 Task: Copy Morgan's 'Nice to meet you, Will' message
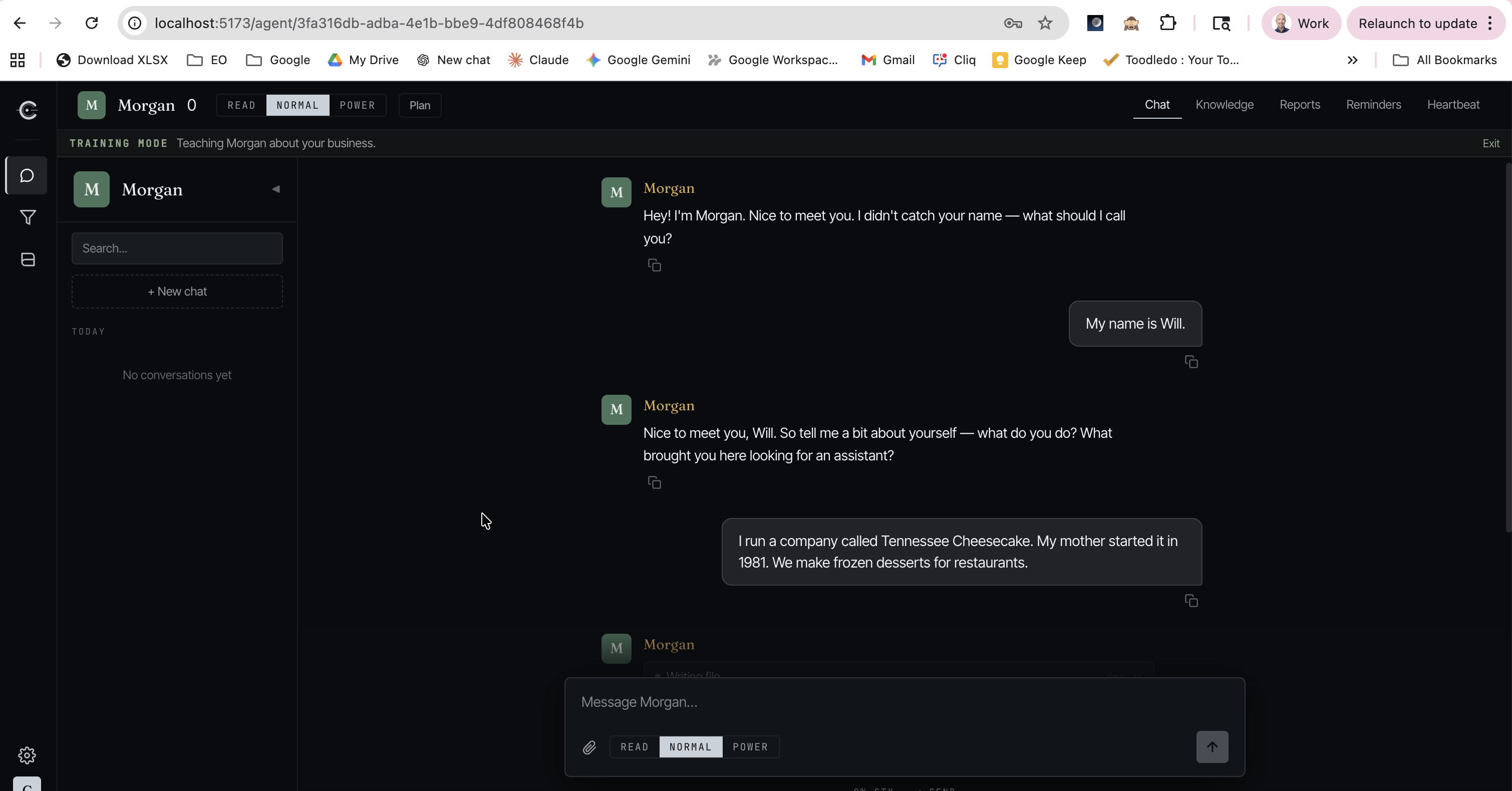(654, 482)
